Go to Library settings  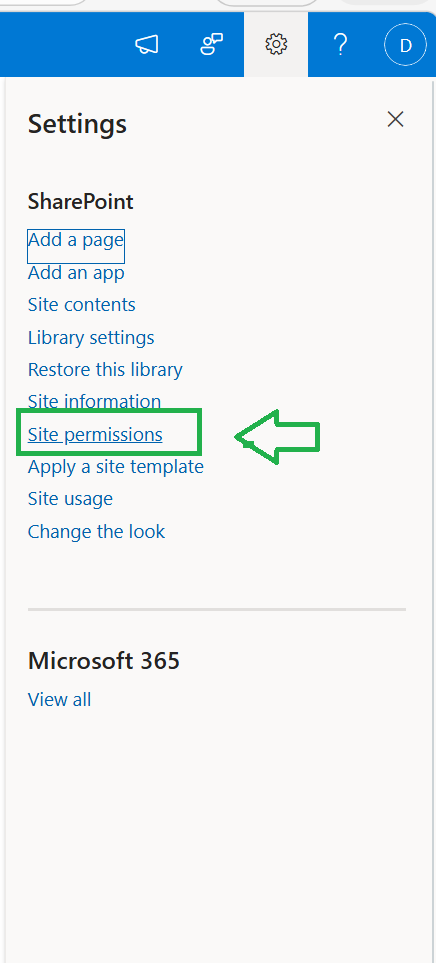91,337
